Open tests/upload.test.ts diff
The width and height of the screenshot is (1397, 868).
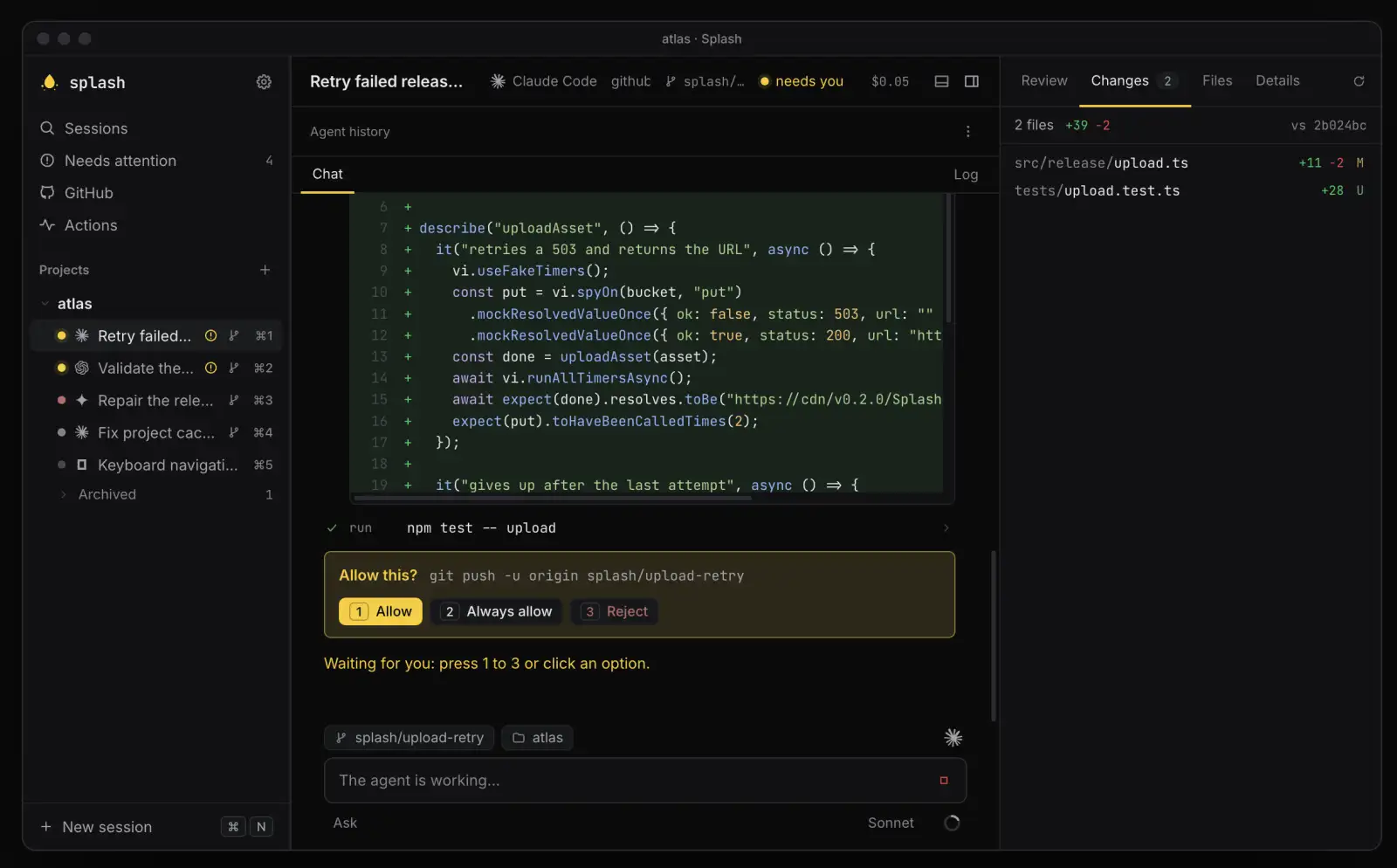(x=1190, y=191)
